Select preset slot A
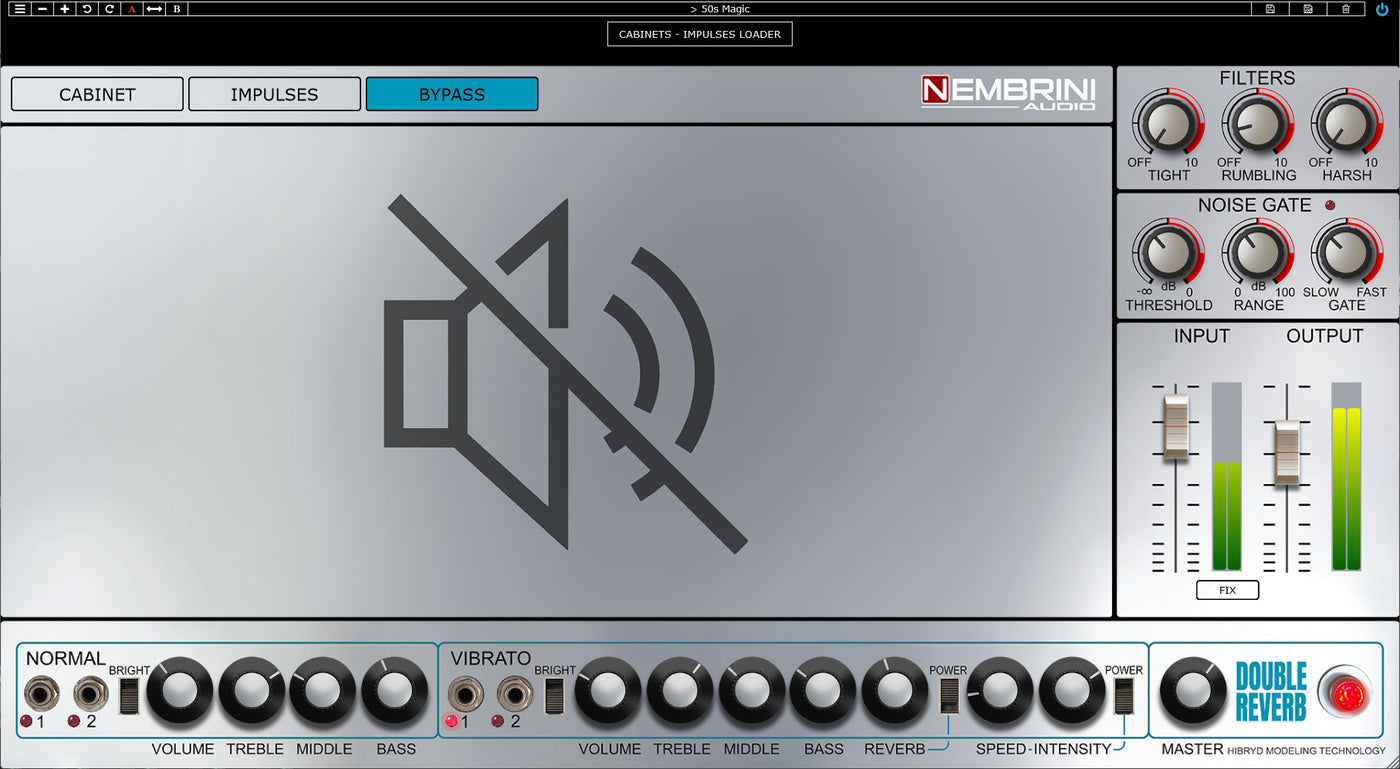 click(131, 9)
